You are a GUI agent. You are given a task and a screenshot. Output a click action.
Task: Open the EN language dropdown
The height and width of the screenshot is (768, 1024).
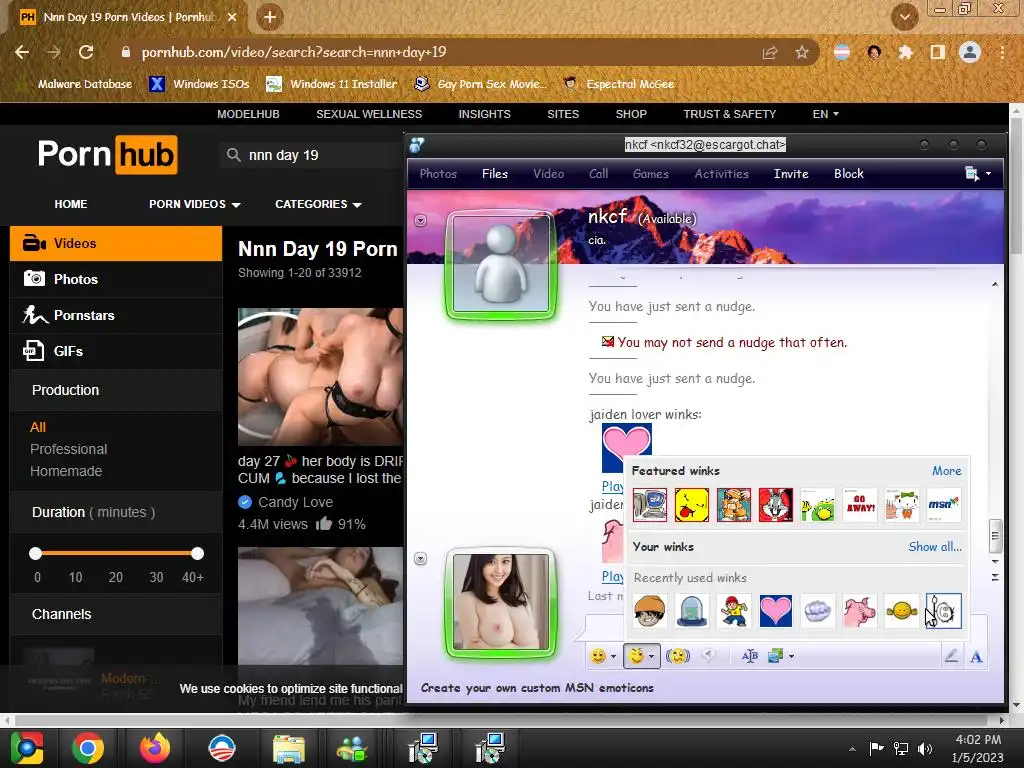[x=825, y=114]
